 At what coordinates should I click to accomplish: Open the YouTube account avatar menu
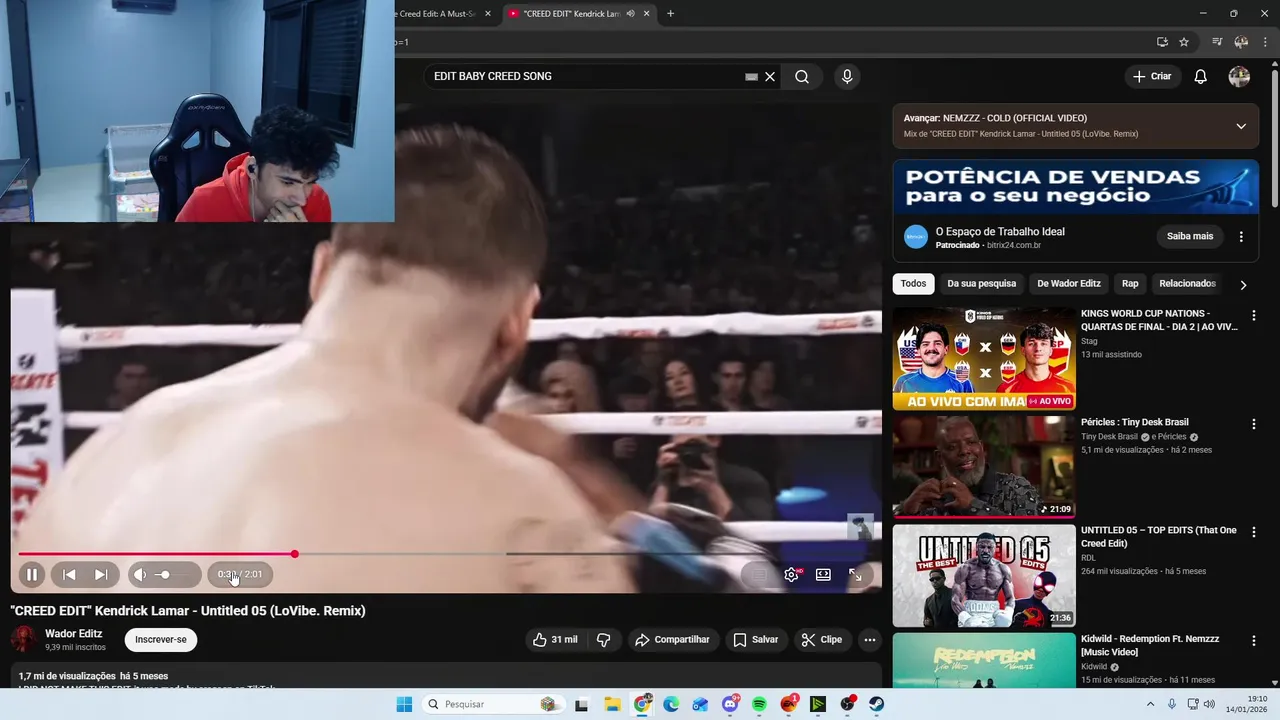pos(1239,76)
